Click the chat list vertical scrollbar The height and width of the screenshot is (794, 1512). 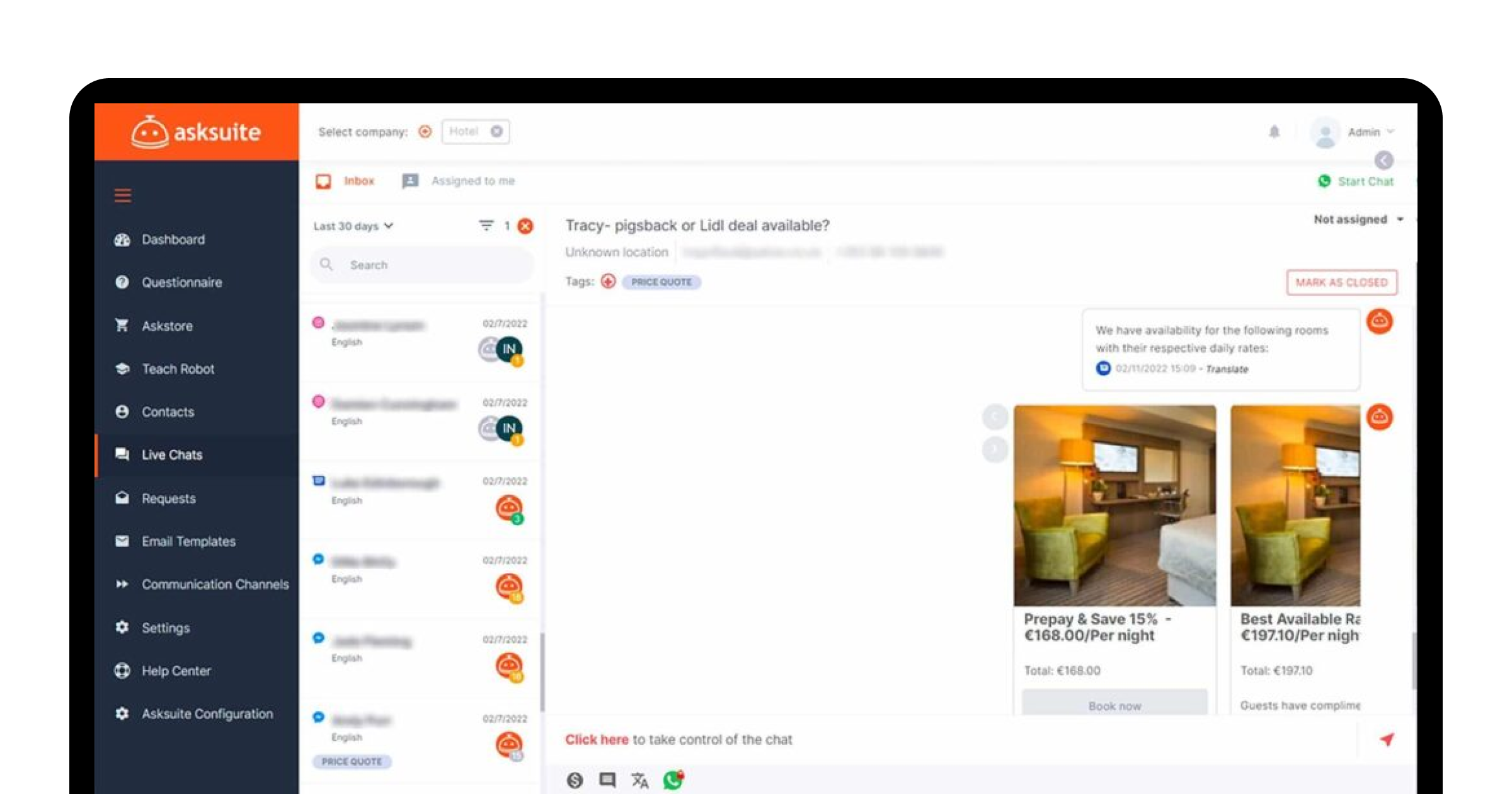tap(542, 671)
